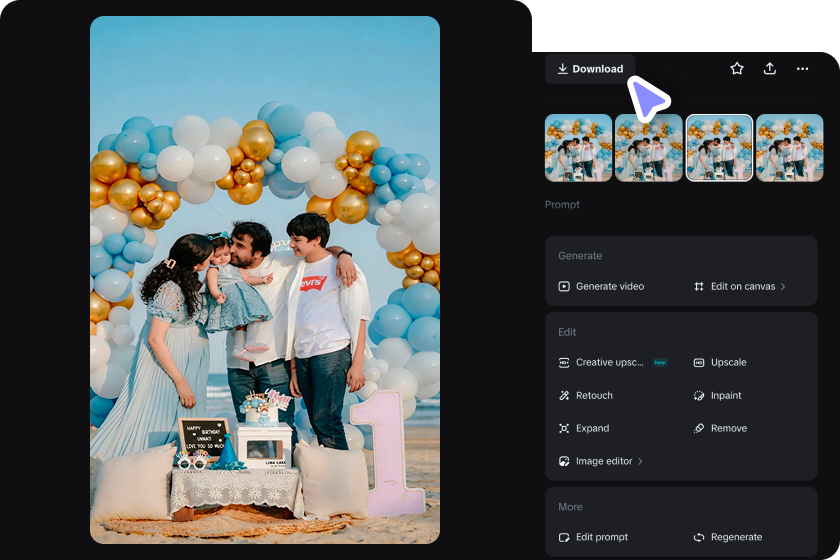Click the Download button
The height and width of the screenshot is (560, 840).
(590, 69)
